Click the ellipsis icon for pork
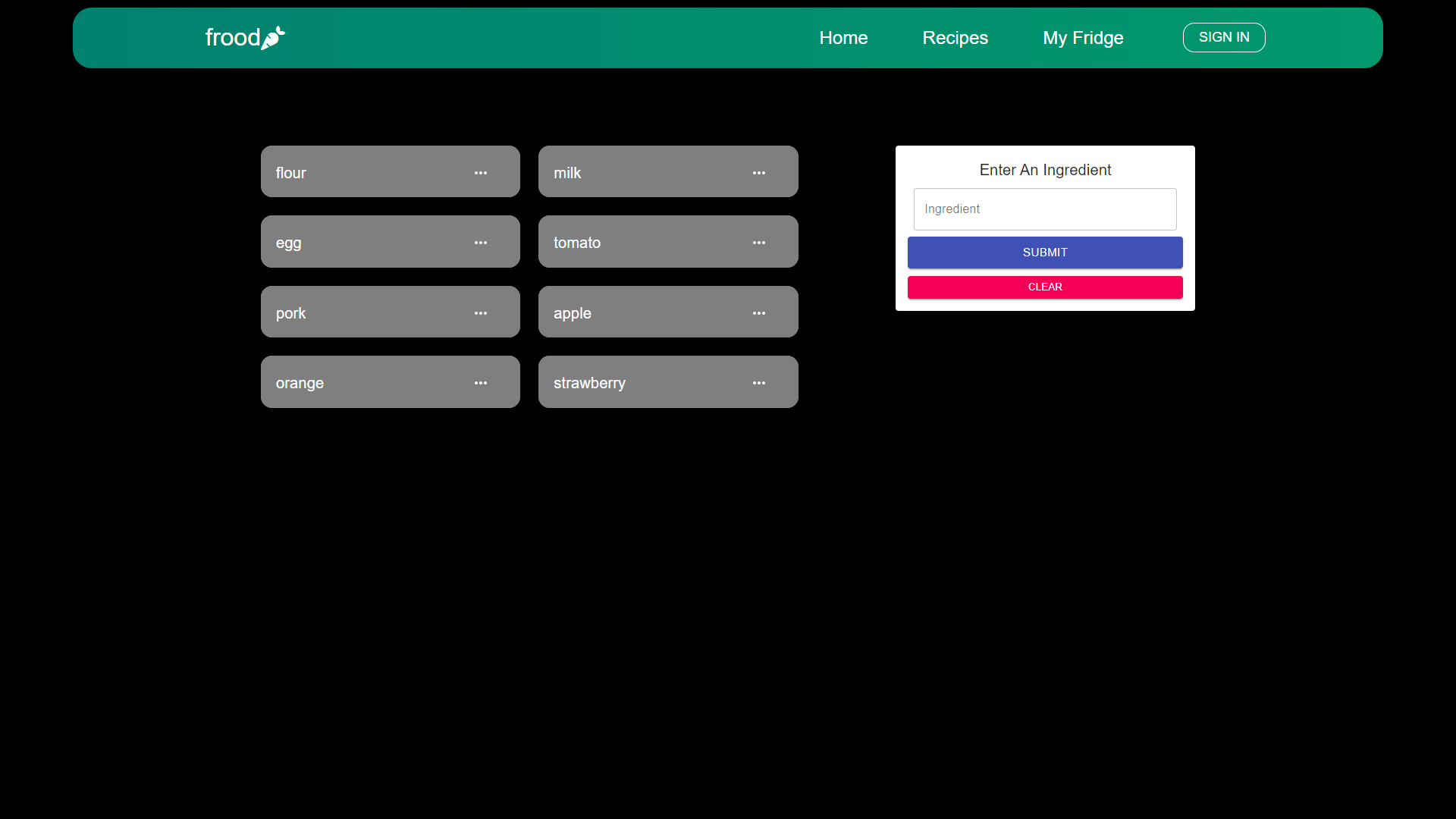Screen dimensions: 1456x819 (481, 313)
